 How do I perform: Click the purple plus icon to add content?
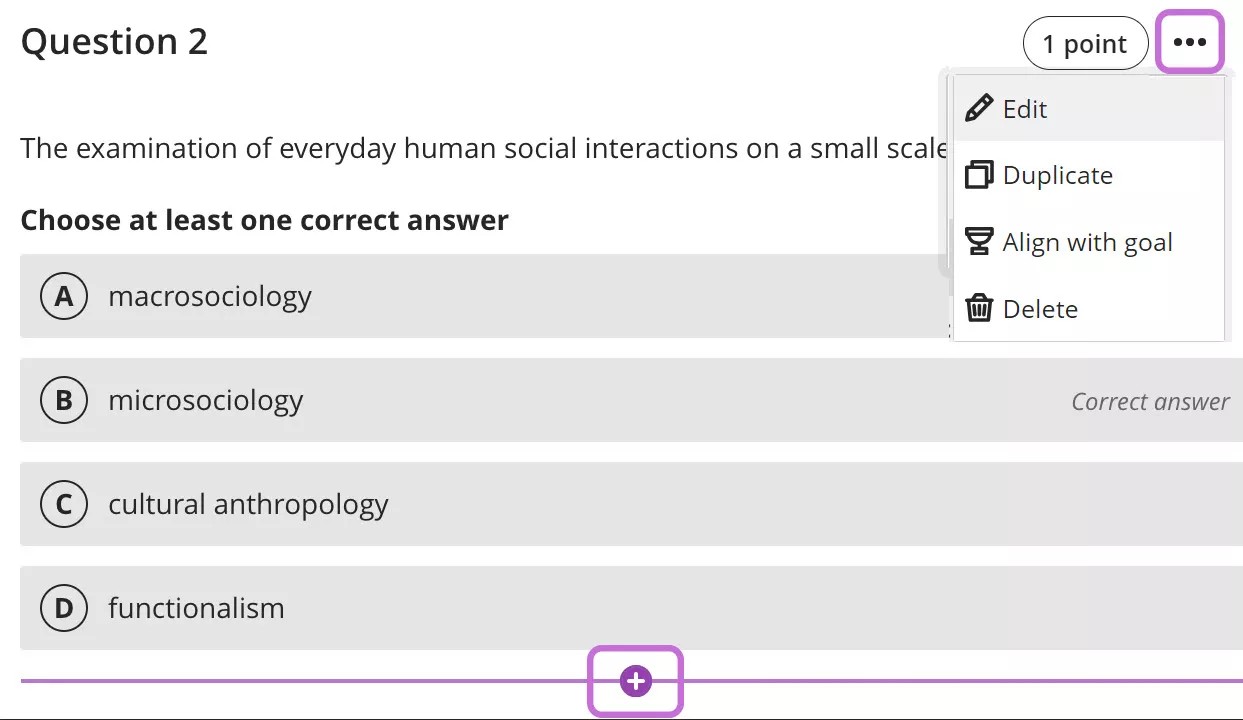pos(635,680)
